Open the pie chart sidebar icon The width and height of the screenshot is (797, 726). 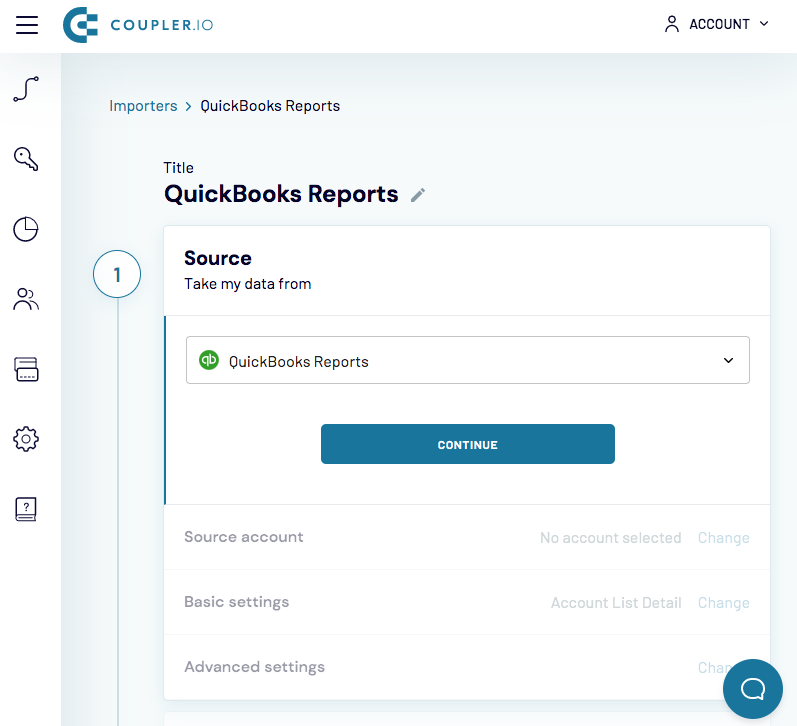pos(26,229)
